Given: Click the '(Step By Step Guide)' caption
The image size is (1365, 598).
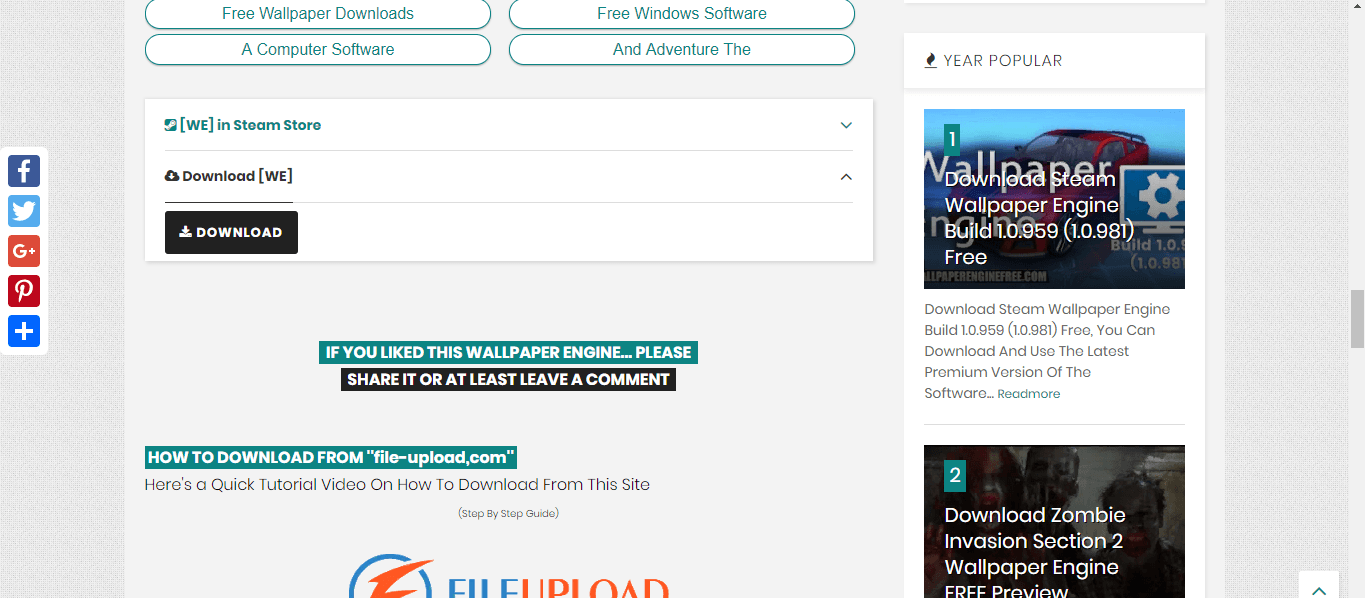Looking at the screenshot, I should coord(509,513).
